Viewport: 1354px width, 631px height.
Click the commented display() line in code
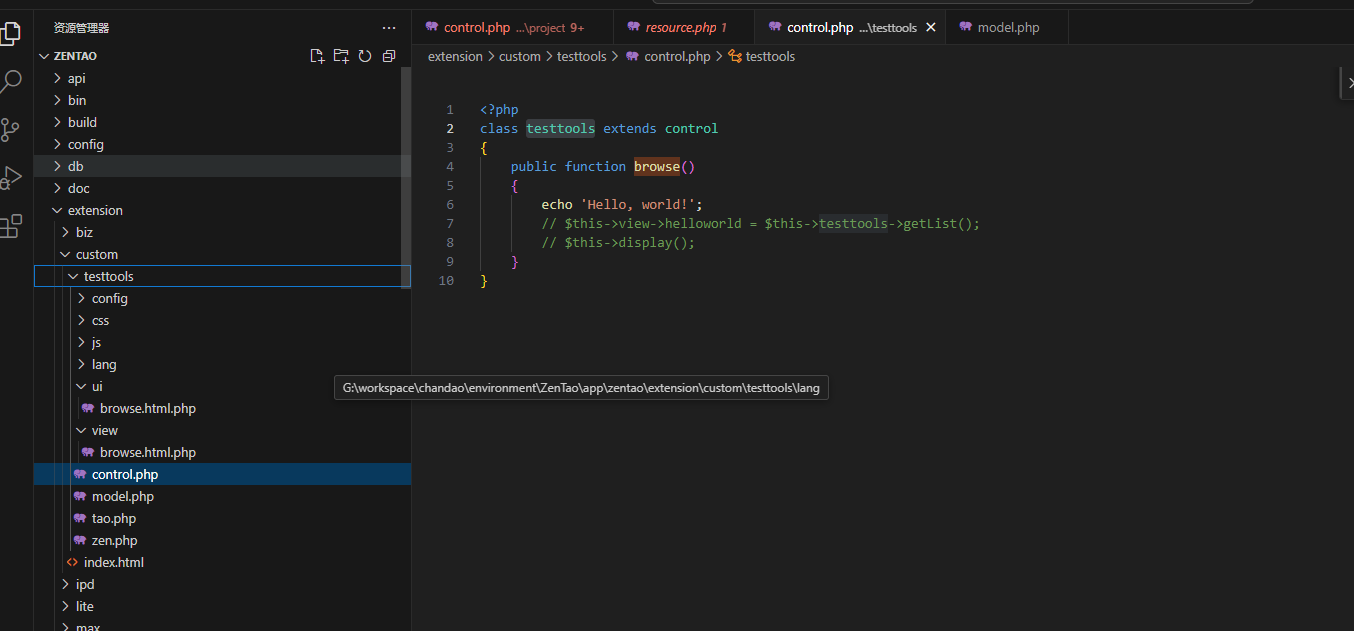[x=618, y=242]
